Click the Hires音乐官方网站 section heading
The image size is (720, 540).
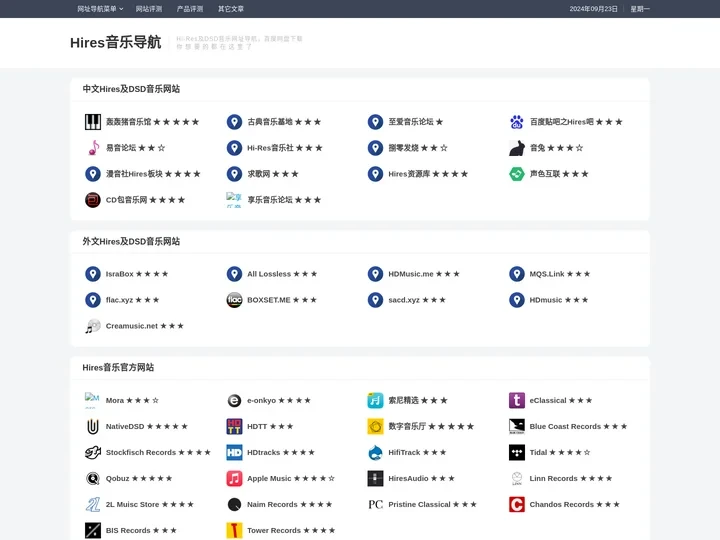(118, 367)
